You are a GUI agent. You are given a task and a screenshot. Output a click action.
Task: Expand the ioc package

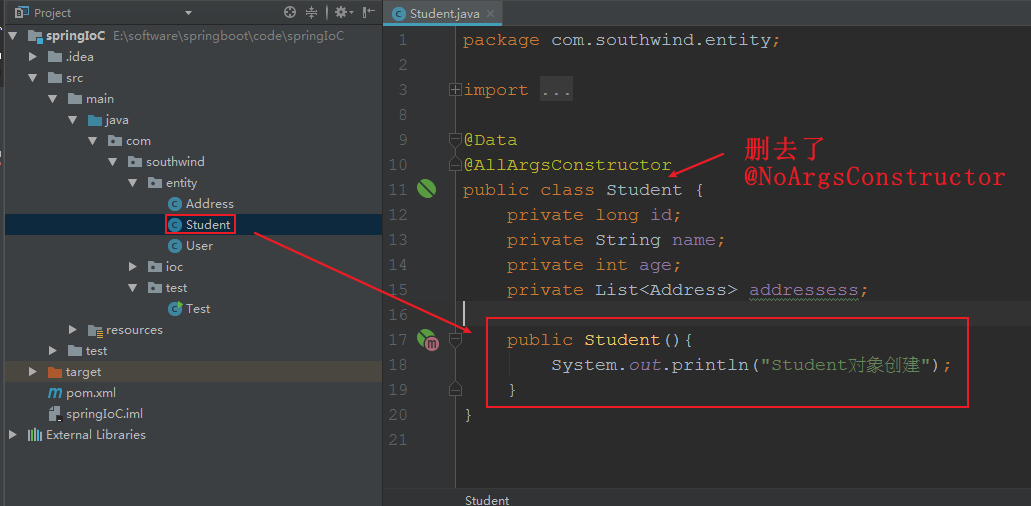[132, 267]
